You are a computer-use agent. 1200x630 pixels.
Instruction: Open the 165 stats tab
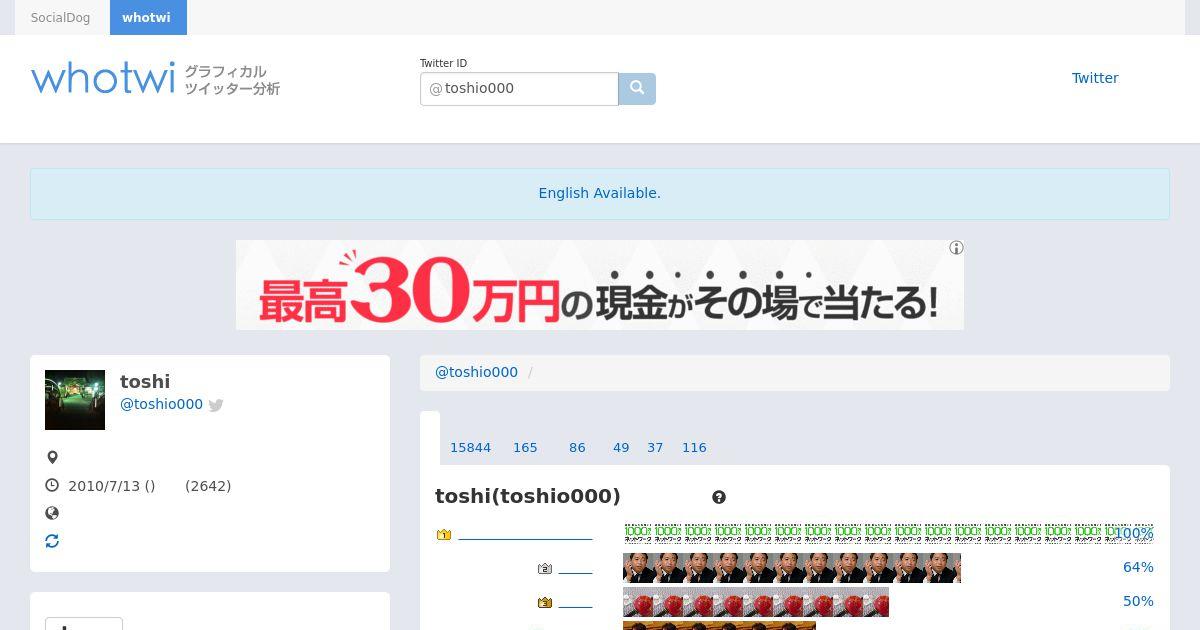[x=525, y=448]
